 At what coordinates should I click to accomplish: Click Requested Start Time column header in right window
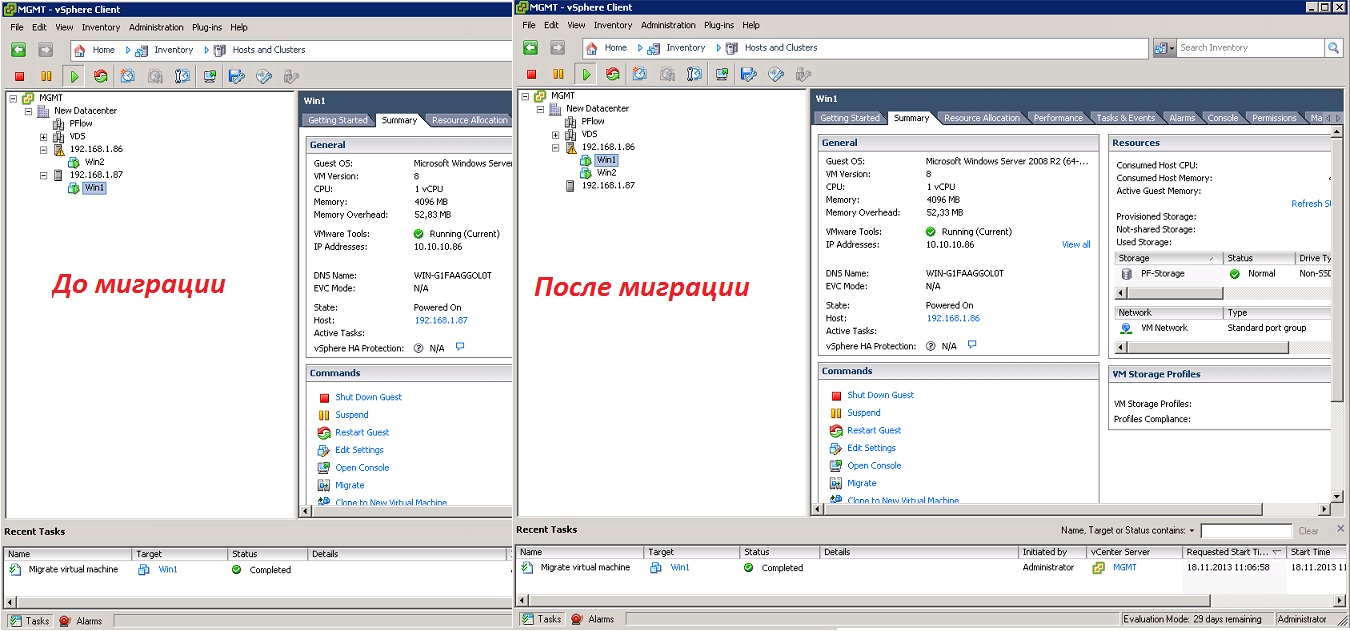click(1234, 552)
